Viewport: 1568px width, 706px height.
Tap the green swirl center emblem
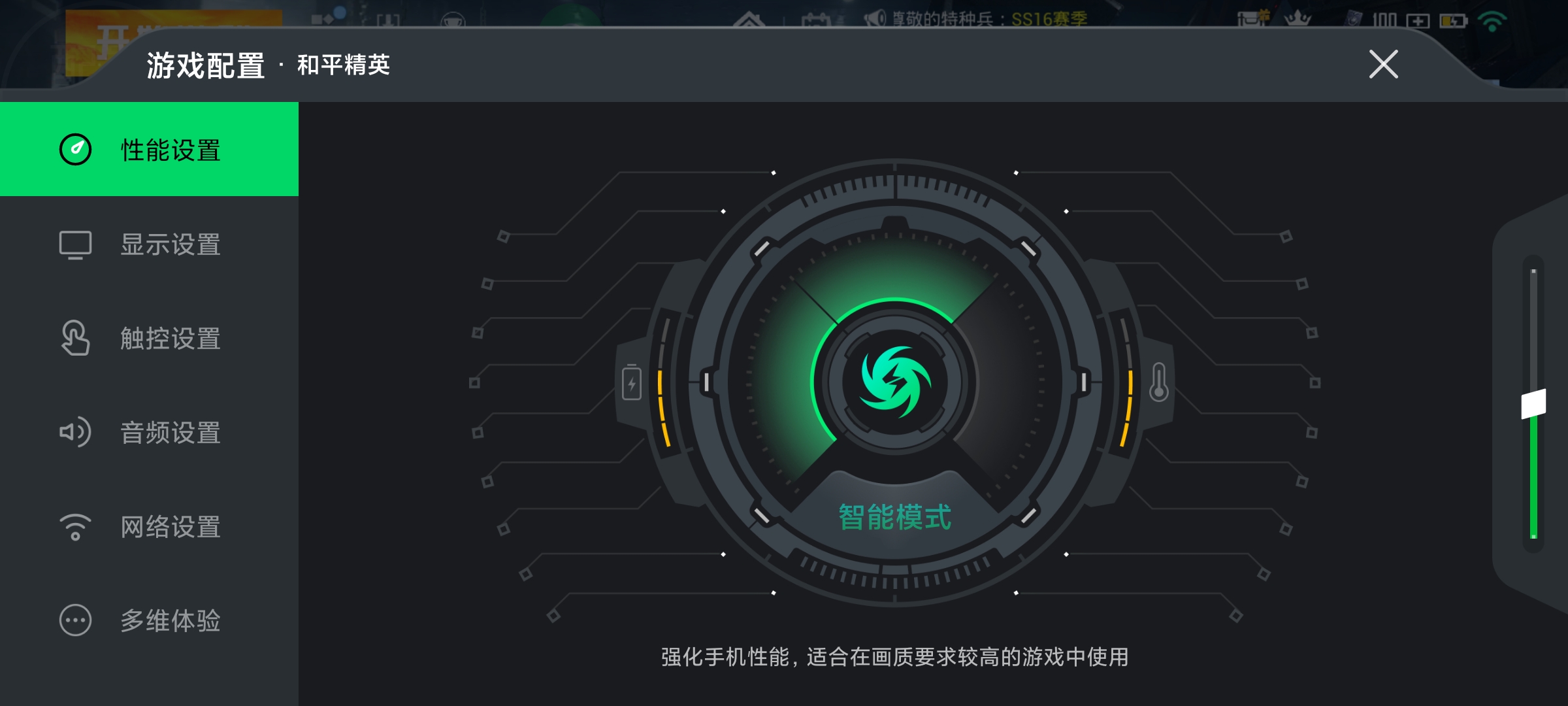pyautogui.click(x=895, y=382)
